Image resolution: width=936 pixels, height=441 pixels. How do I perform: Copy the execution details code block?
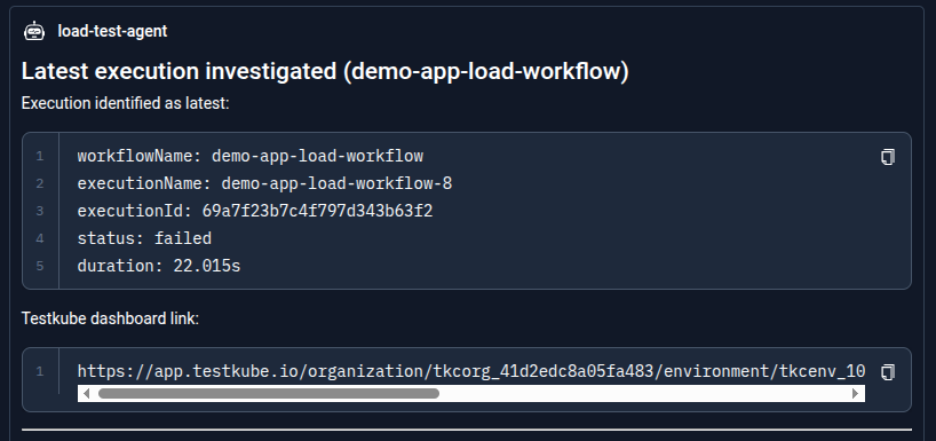[x=888, y=157]
